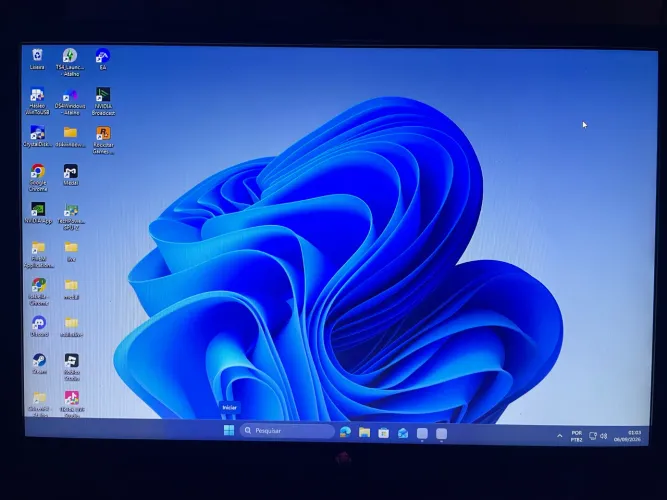The height and width of the screenshot is (500, 667).
Task: Select the FiveM Application folder shortcut
Action: pos(39,254)
